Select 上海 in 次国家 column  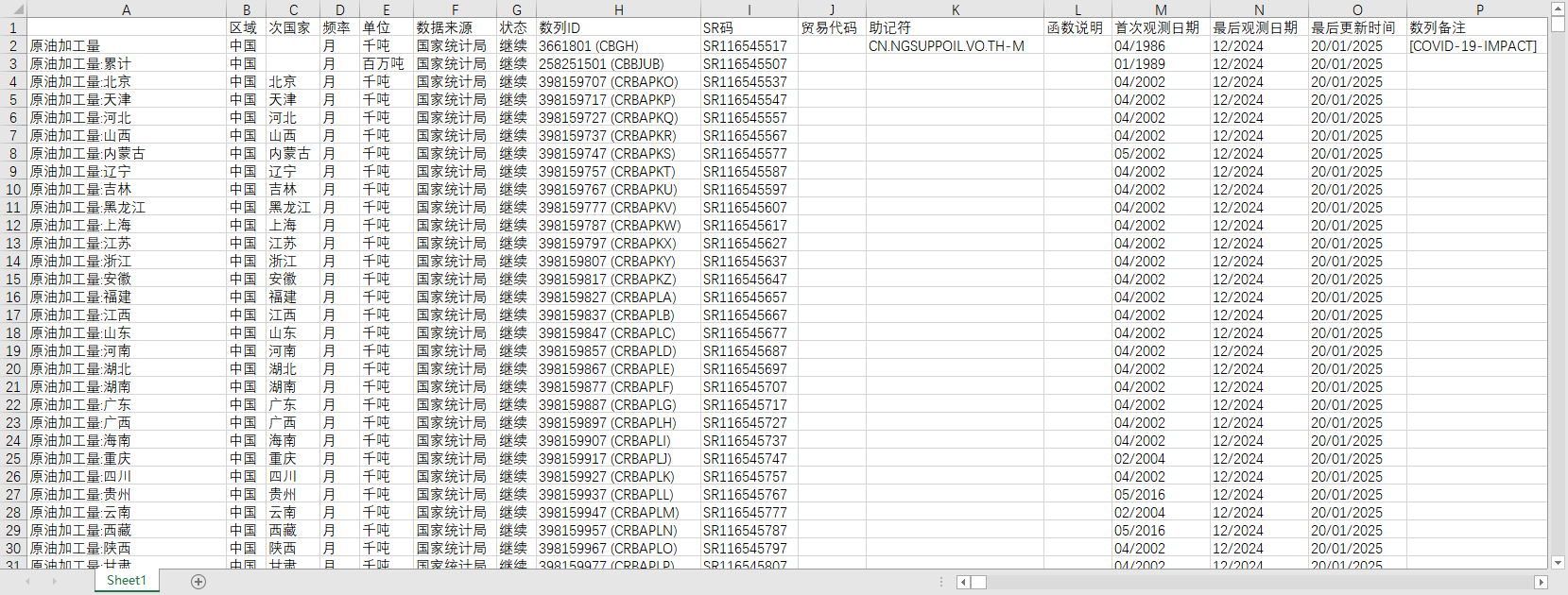[293, 225]
